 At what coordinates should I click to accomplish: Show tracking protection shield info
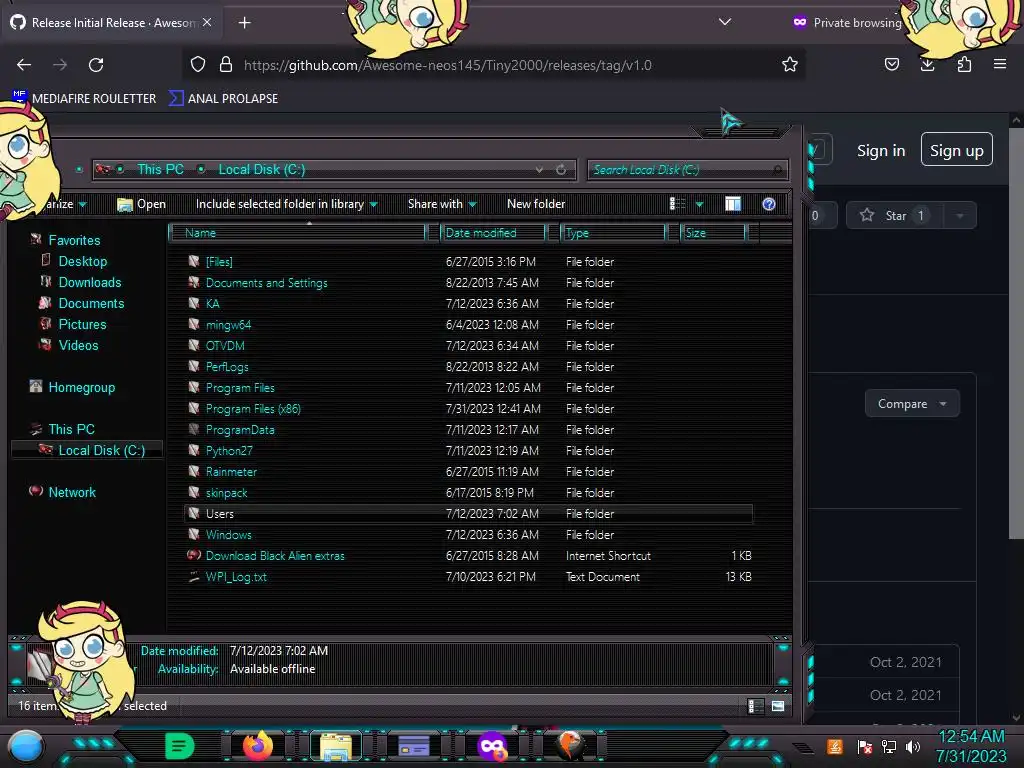click(x=198, y=65)
